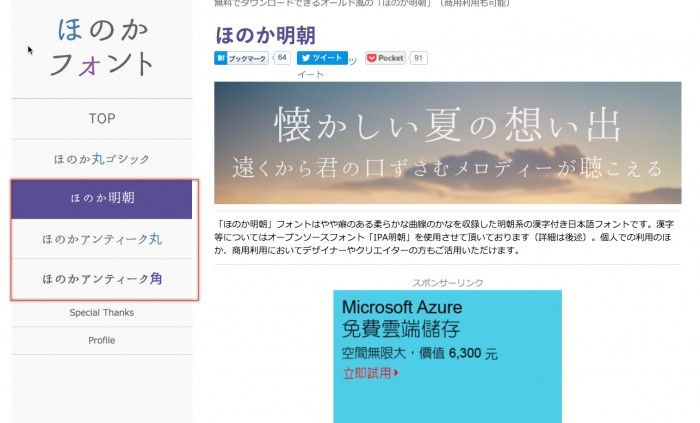Open ほのかアンティーク丸 font page

click(x=102, y=239)
